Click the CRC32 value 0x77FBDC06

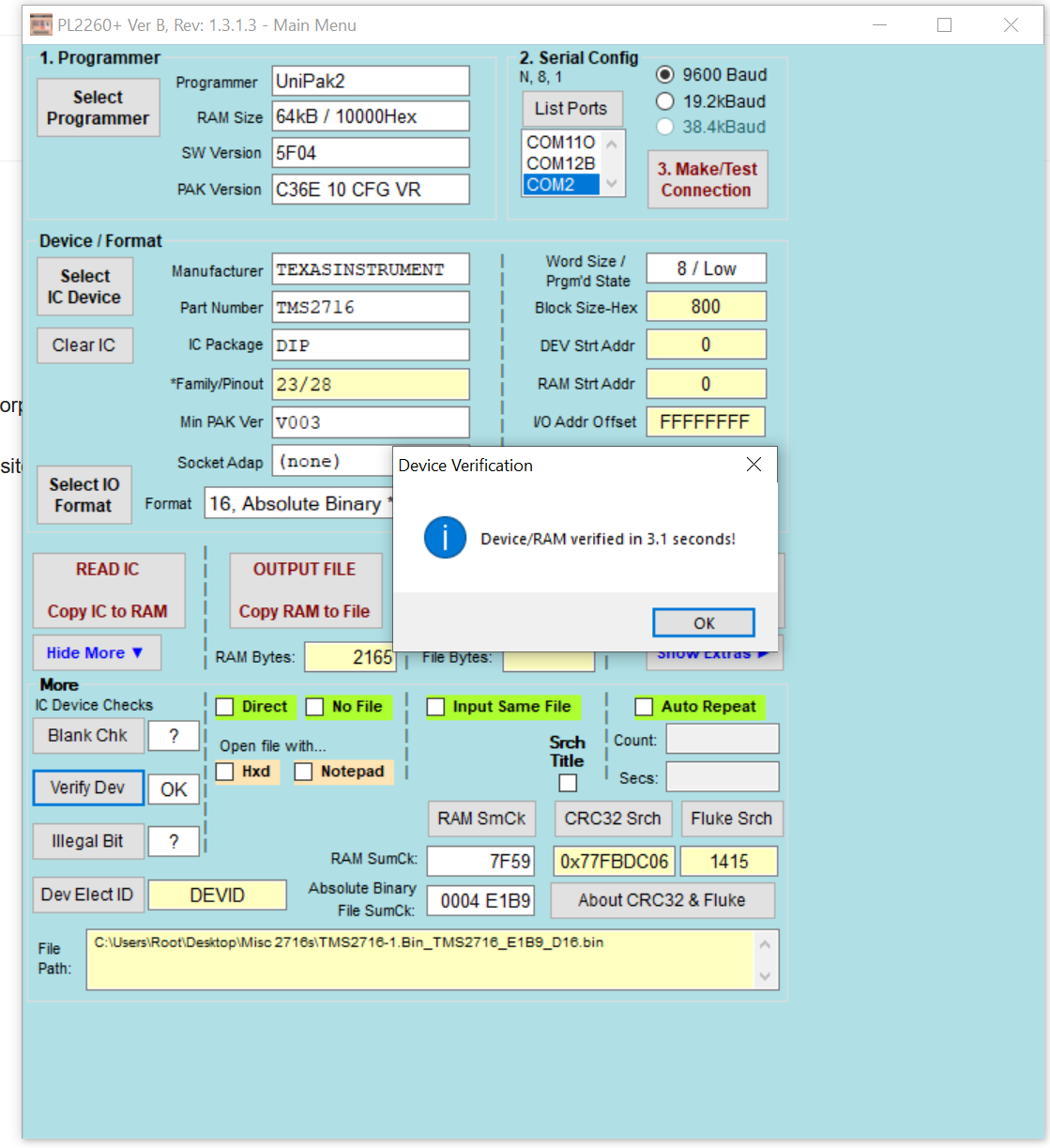(615, 861)
